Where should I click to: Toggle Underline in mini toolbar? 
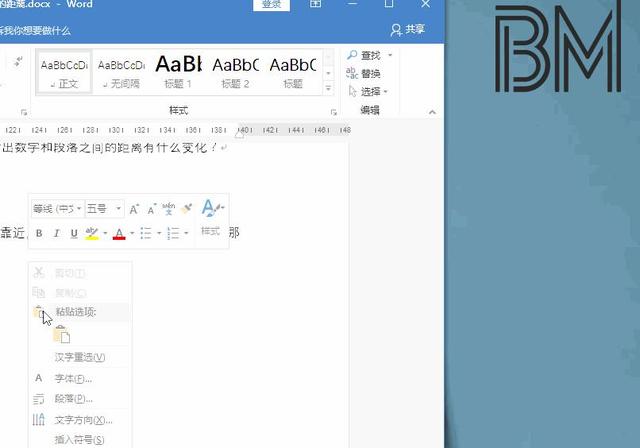tap(74, 233)
